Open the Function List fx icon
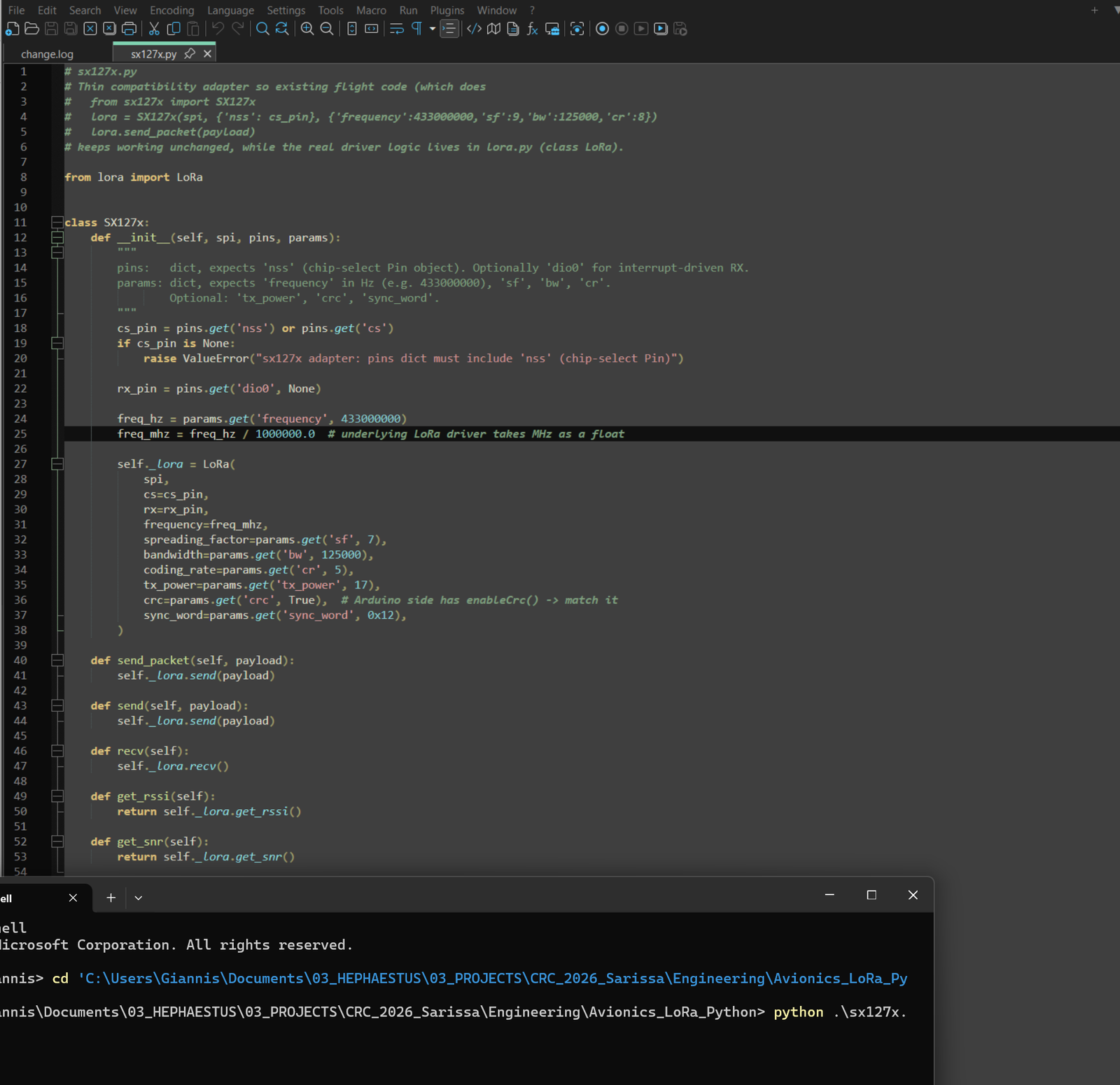 click(x=532, y=29)
